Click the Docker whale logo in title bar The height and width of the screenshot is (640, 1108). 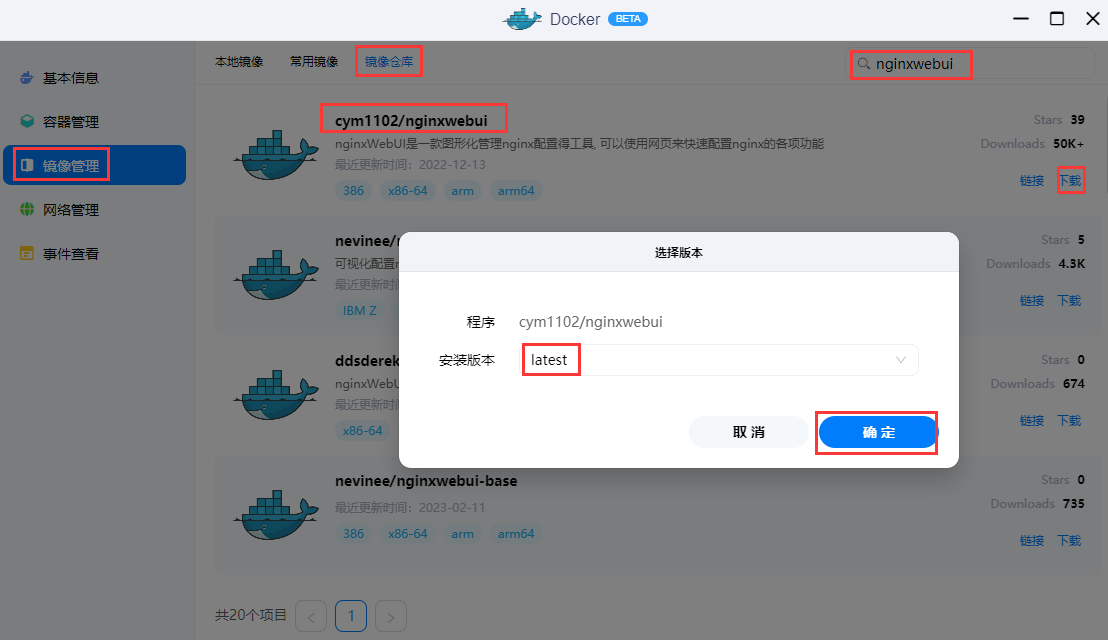click(x=522, y=19)
